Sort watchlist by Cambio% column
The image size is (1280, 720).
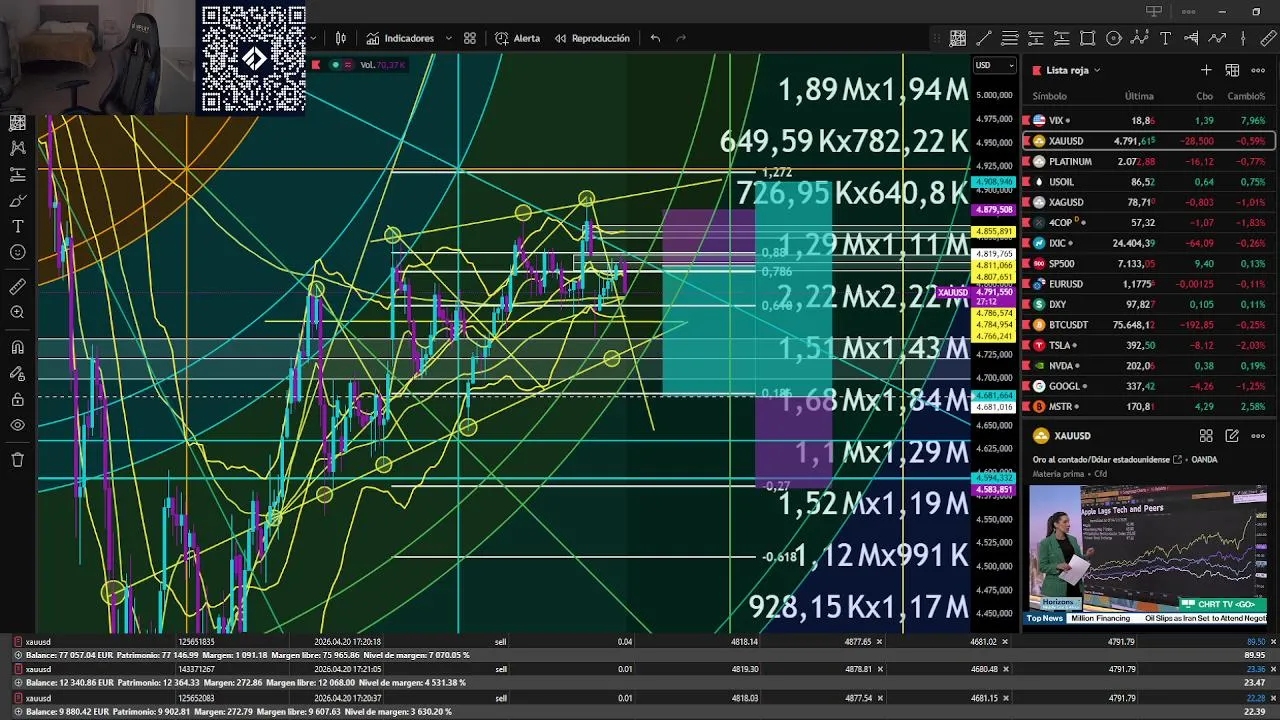pos(1246,96)
